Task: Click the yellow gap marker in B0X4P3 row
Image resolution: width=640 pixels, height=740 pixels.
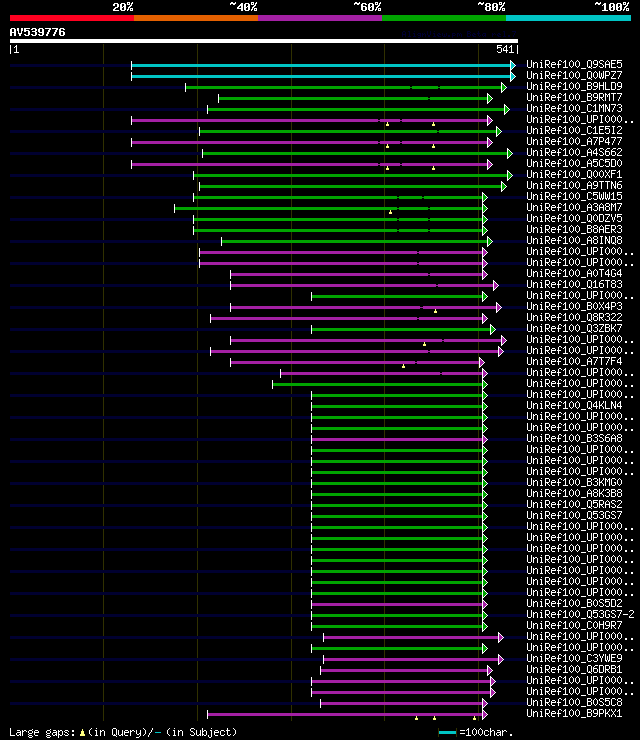Action: pyautogui.click(x=435, y=311)
